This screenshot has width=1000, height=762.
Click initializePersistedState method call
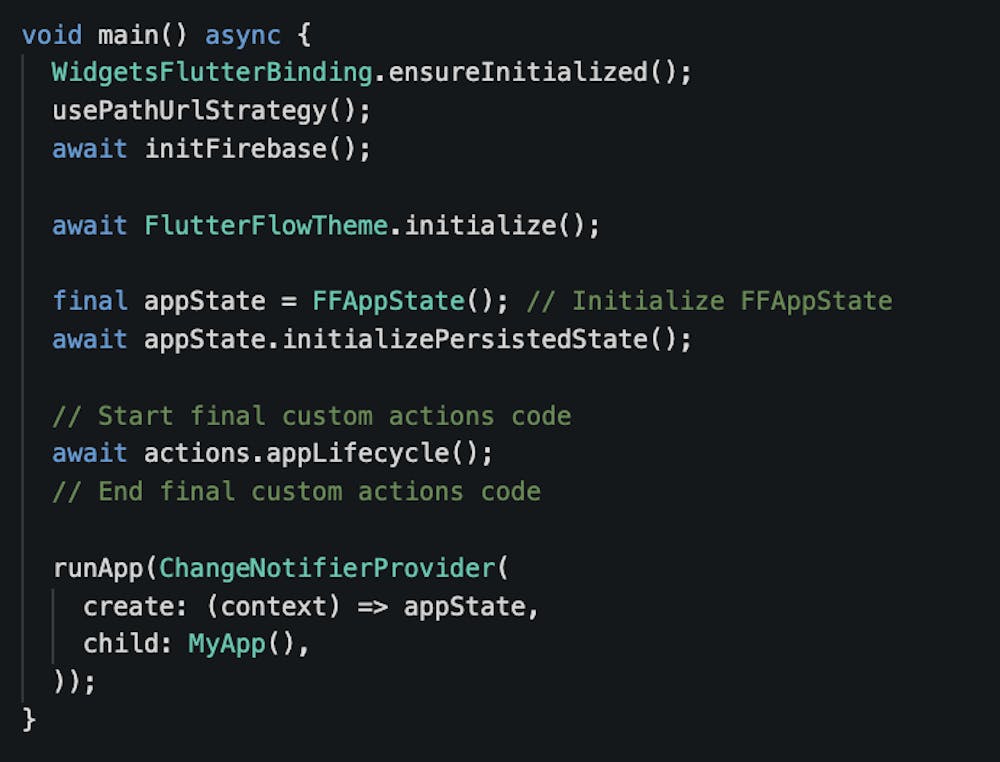(x=465, y=339)
